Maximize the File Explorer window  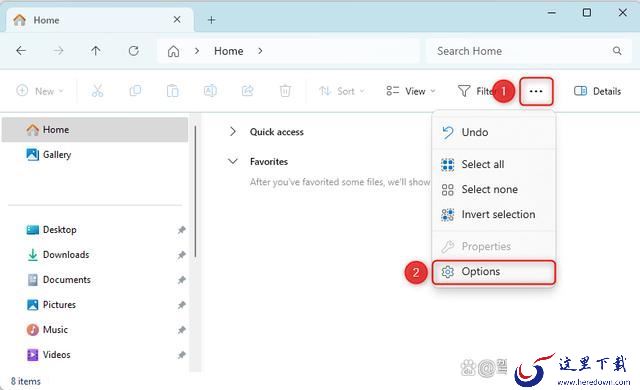[x=587, y=13]
